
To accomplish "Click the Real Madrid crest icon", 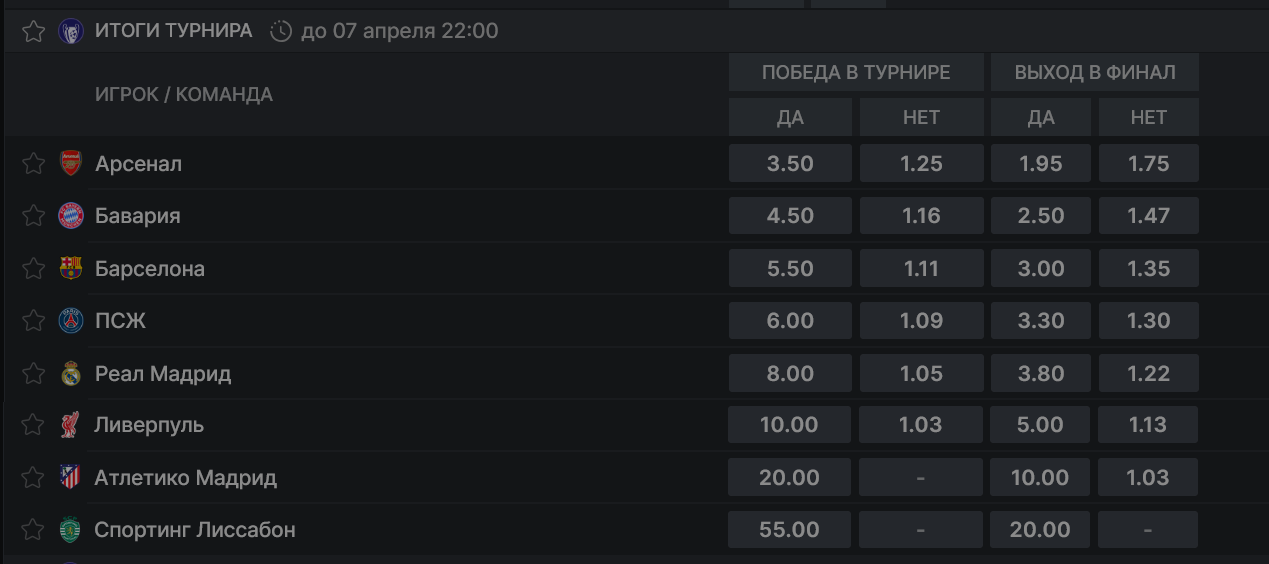I will click(x=70, y=373).
